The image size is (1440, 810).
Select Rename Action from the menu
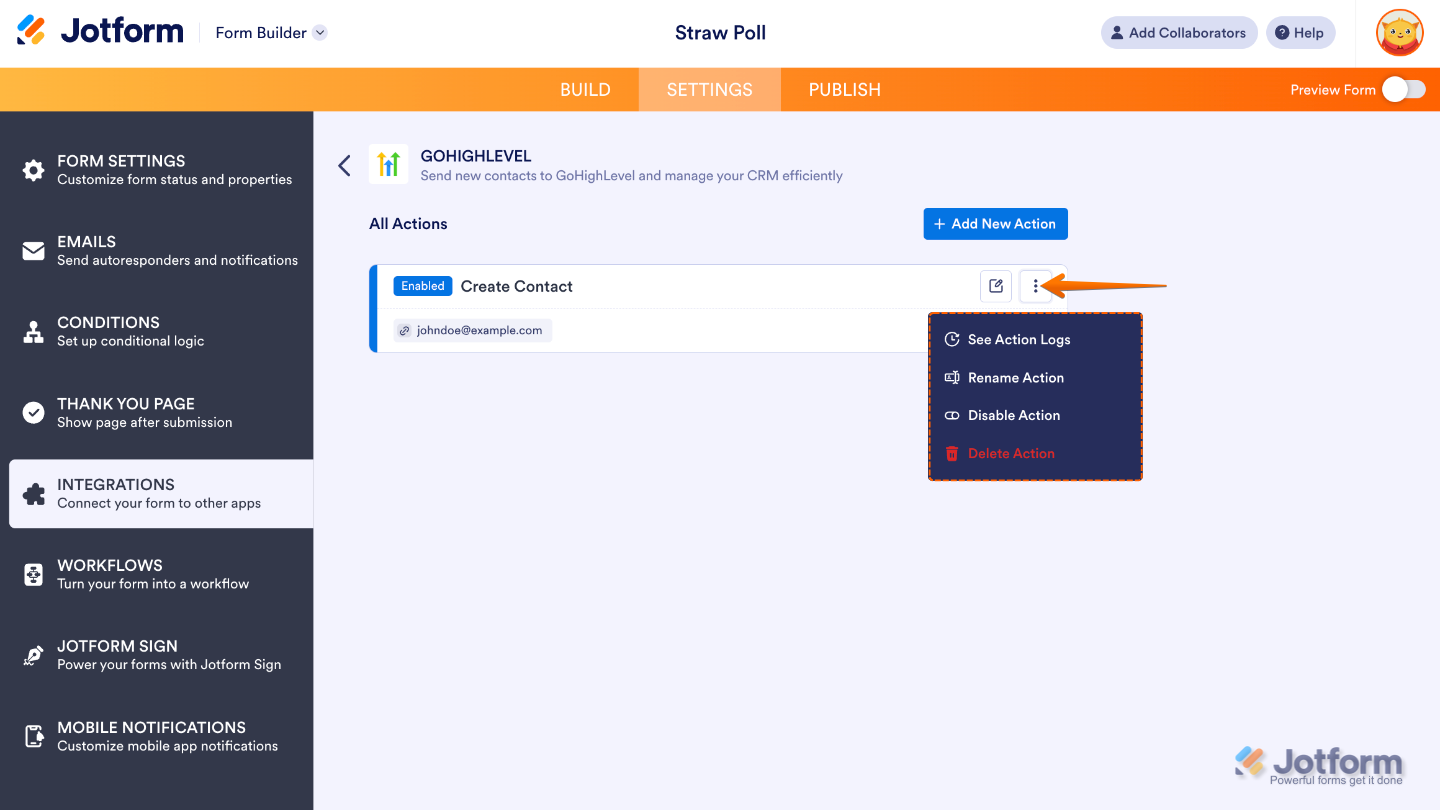[1016, 377]
